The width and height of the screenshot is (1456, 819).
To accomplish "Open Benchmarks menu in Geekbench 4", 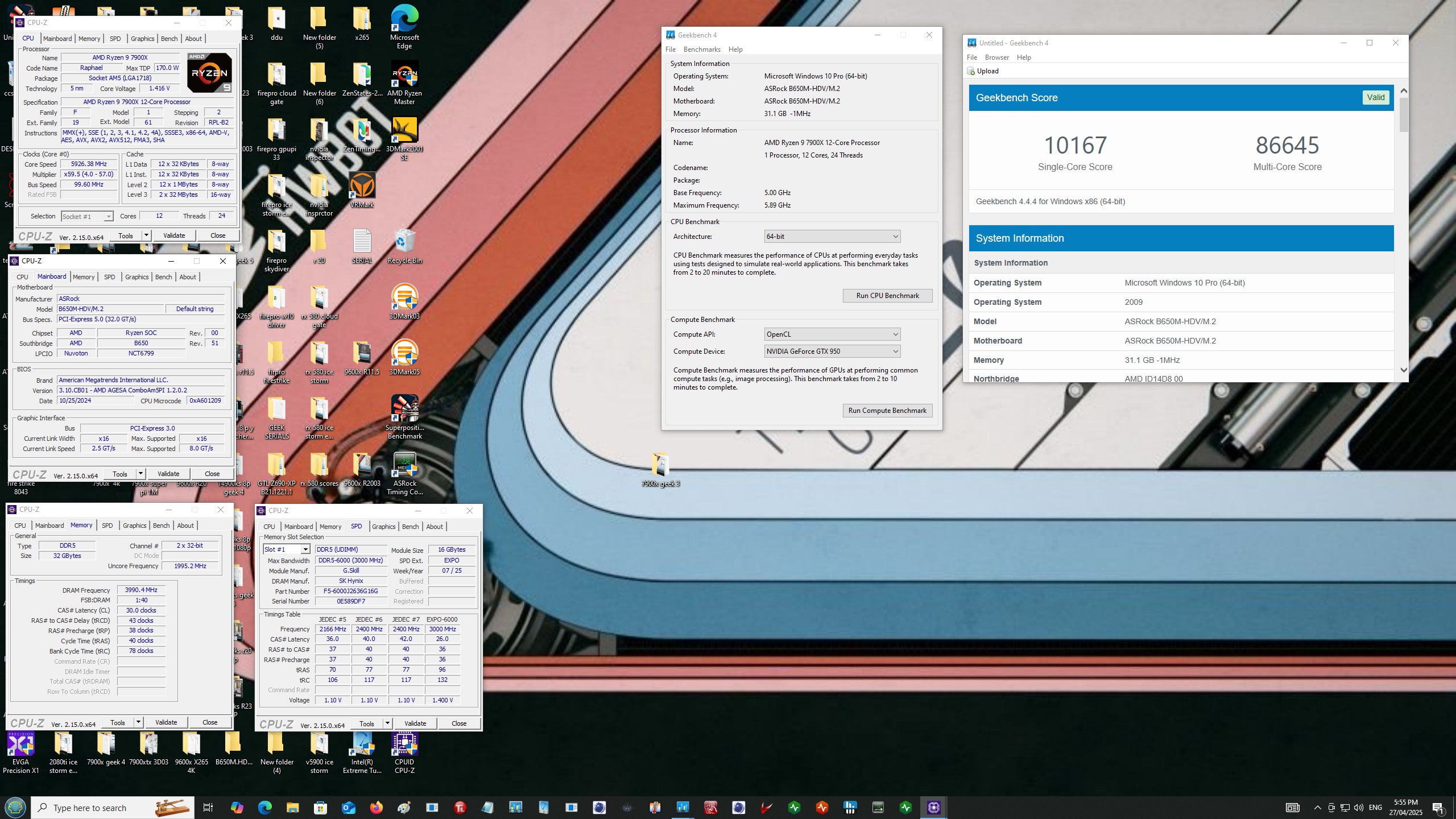I will [x=702, y=49].
